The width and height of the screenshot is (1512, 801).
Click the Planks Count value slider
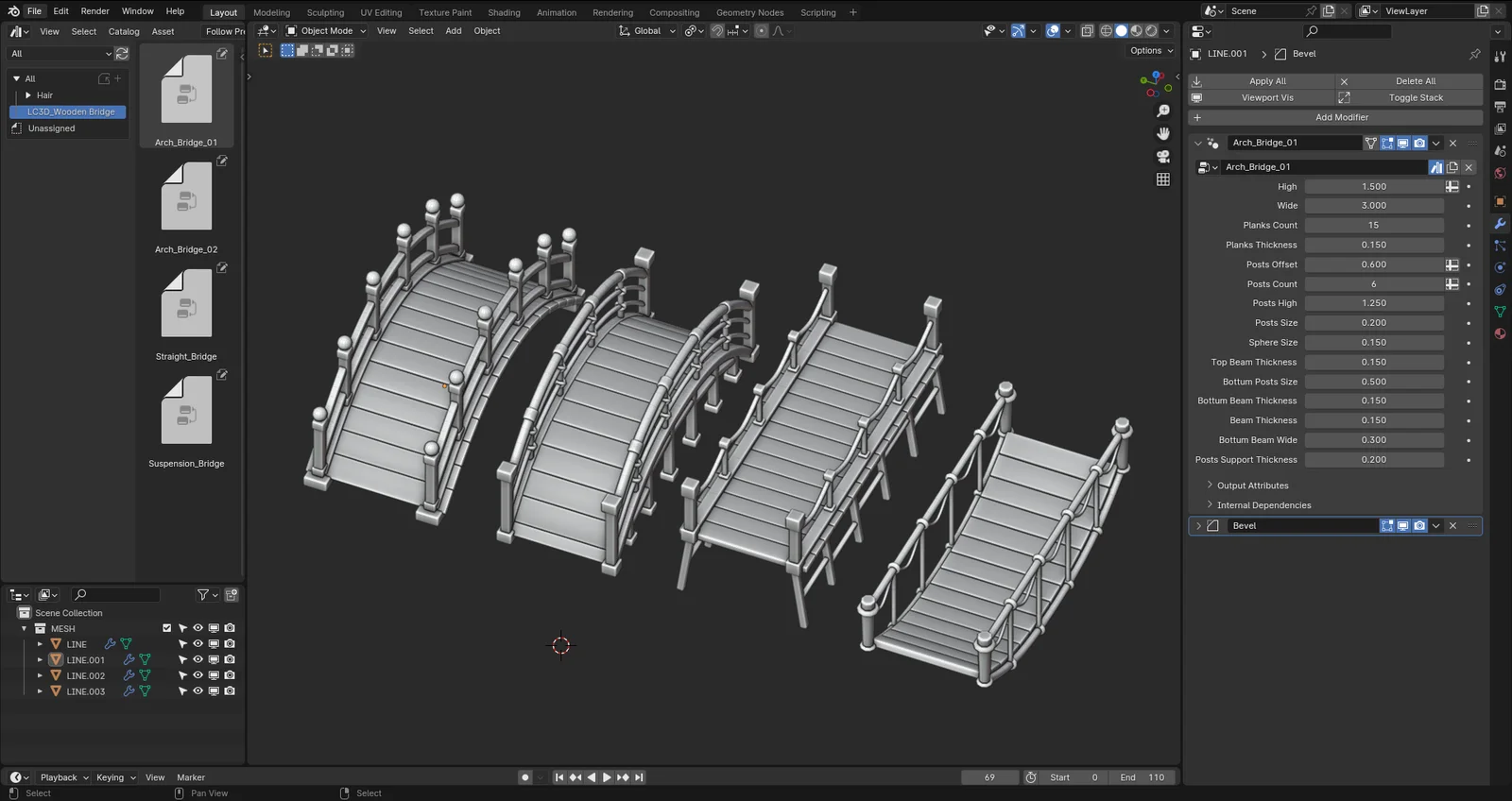(x=1373, y=226)
